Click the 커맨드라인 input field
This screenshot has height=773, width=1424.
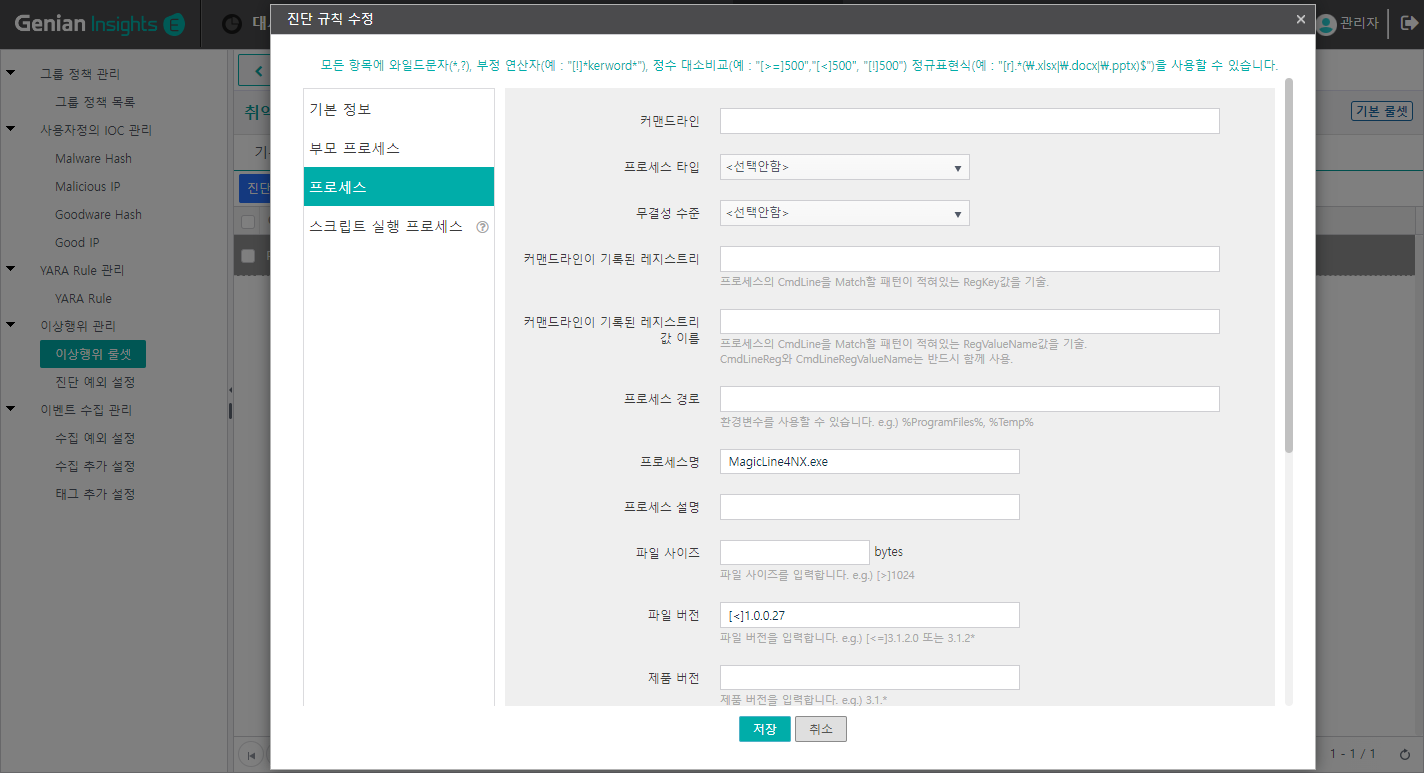(969, 121)
